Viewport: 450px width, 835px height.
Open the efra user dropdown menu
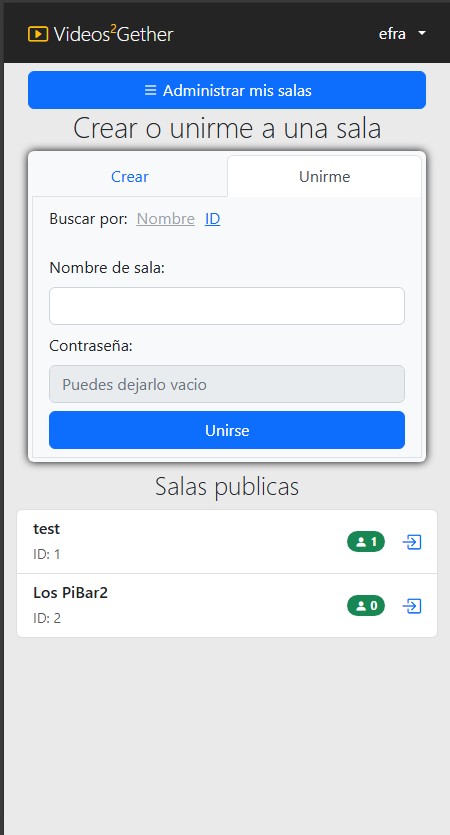coord(403,34)
